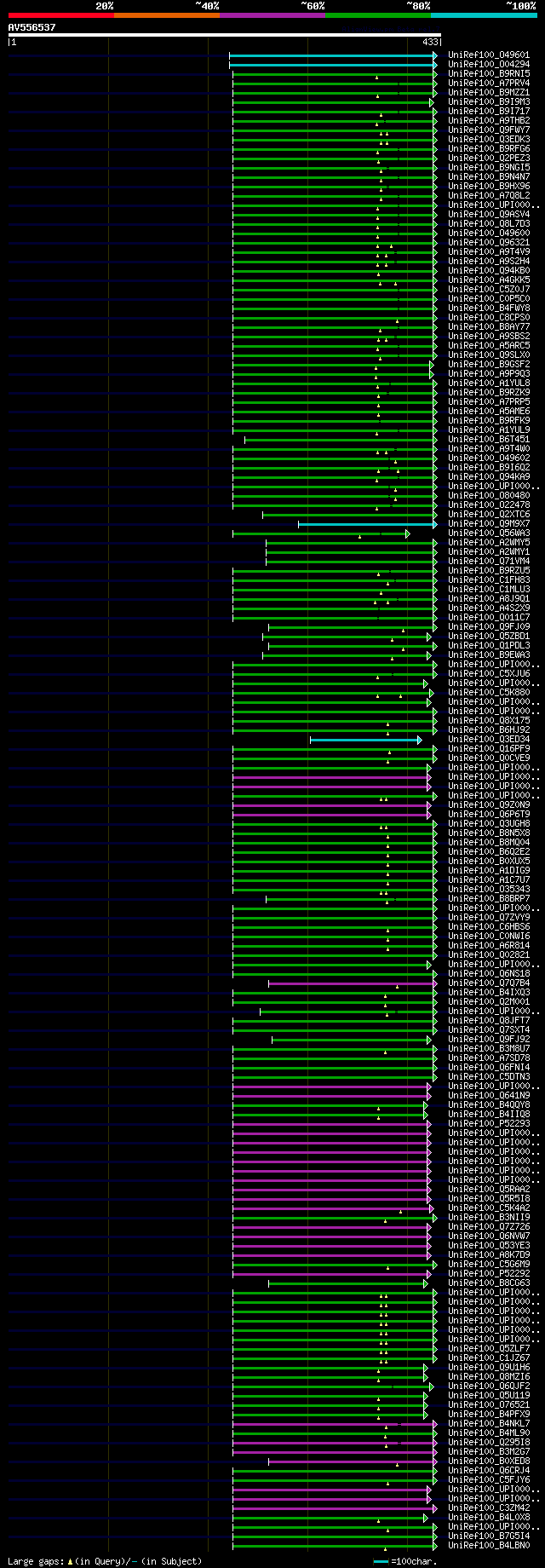Select the UniRef100_A4GKK5 label
Screen dimensions: 545x1568
coord(489,280)
